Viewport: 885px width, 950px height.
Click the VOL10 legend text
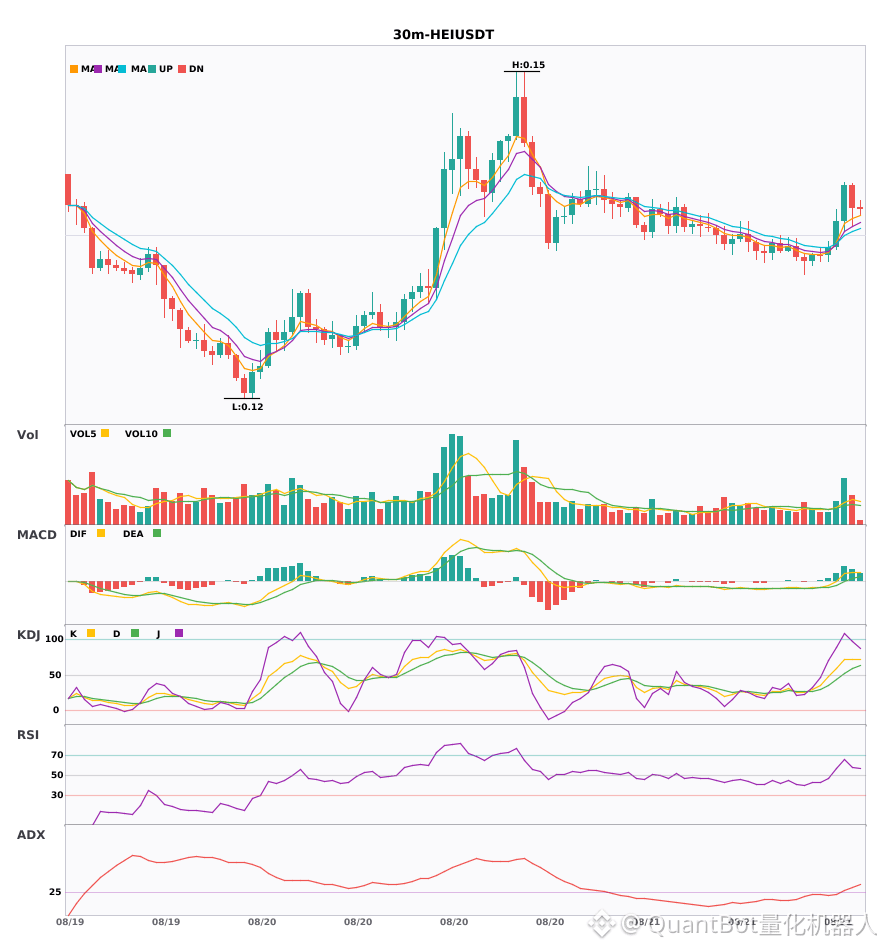coord(141,434)
